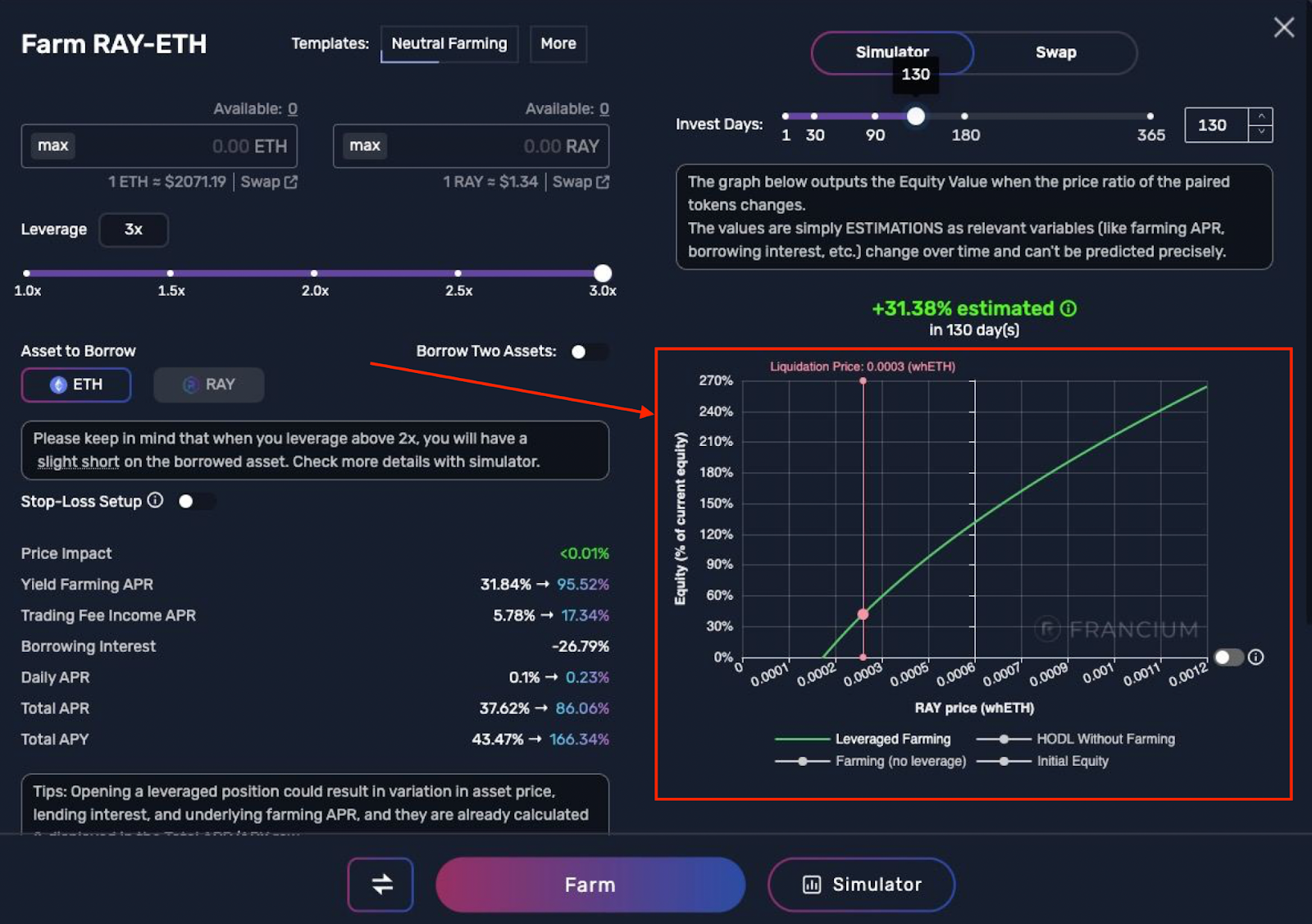The height and width of the screenshot is (924, 1312).
Task: Click the invest days number field
Action: point(1217,125)
